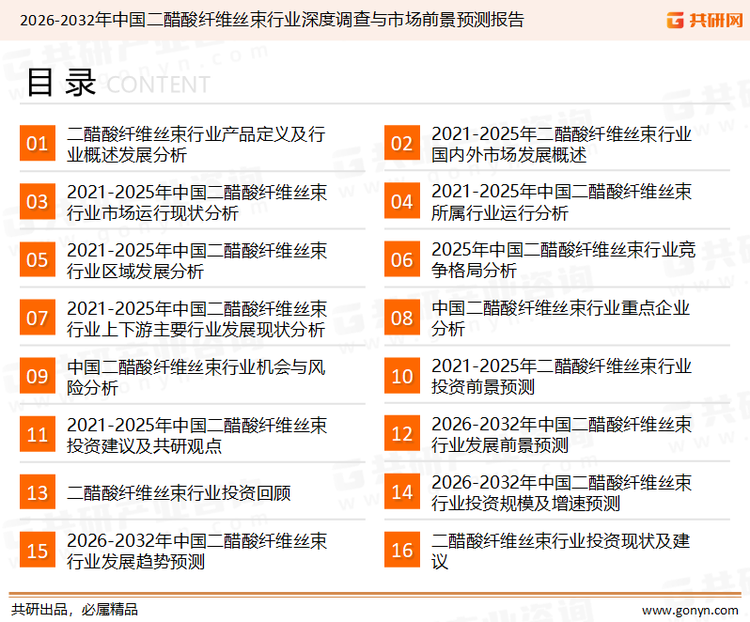Click the 共研网 logo in the header
This screenshot has width=750, height=622.
(x=705, y=20)
